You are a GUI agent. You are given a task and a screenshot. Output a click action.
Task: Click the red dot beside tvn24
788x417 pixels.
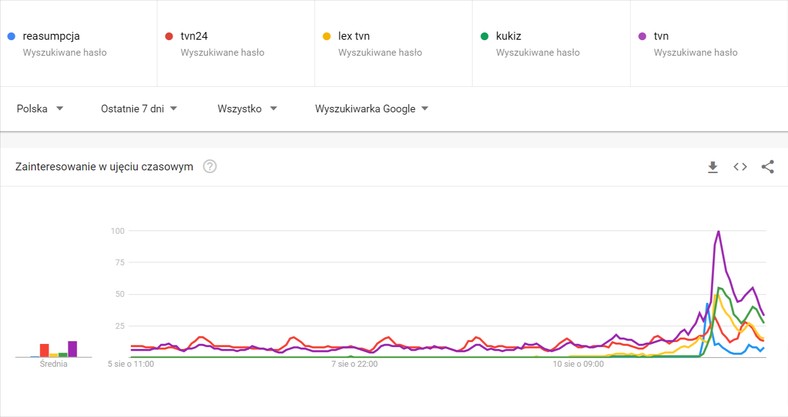pos(169,36)
